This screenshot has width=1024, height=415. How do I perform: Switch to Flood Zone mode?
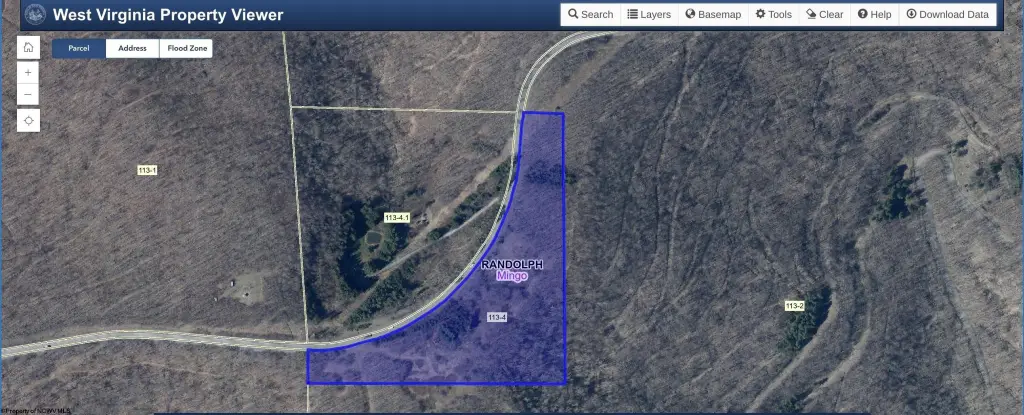tap(185, 48)
